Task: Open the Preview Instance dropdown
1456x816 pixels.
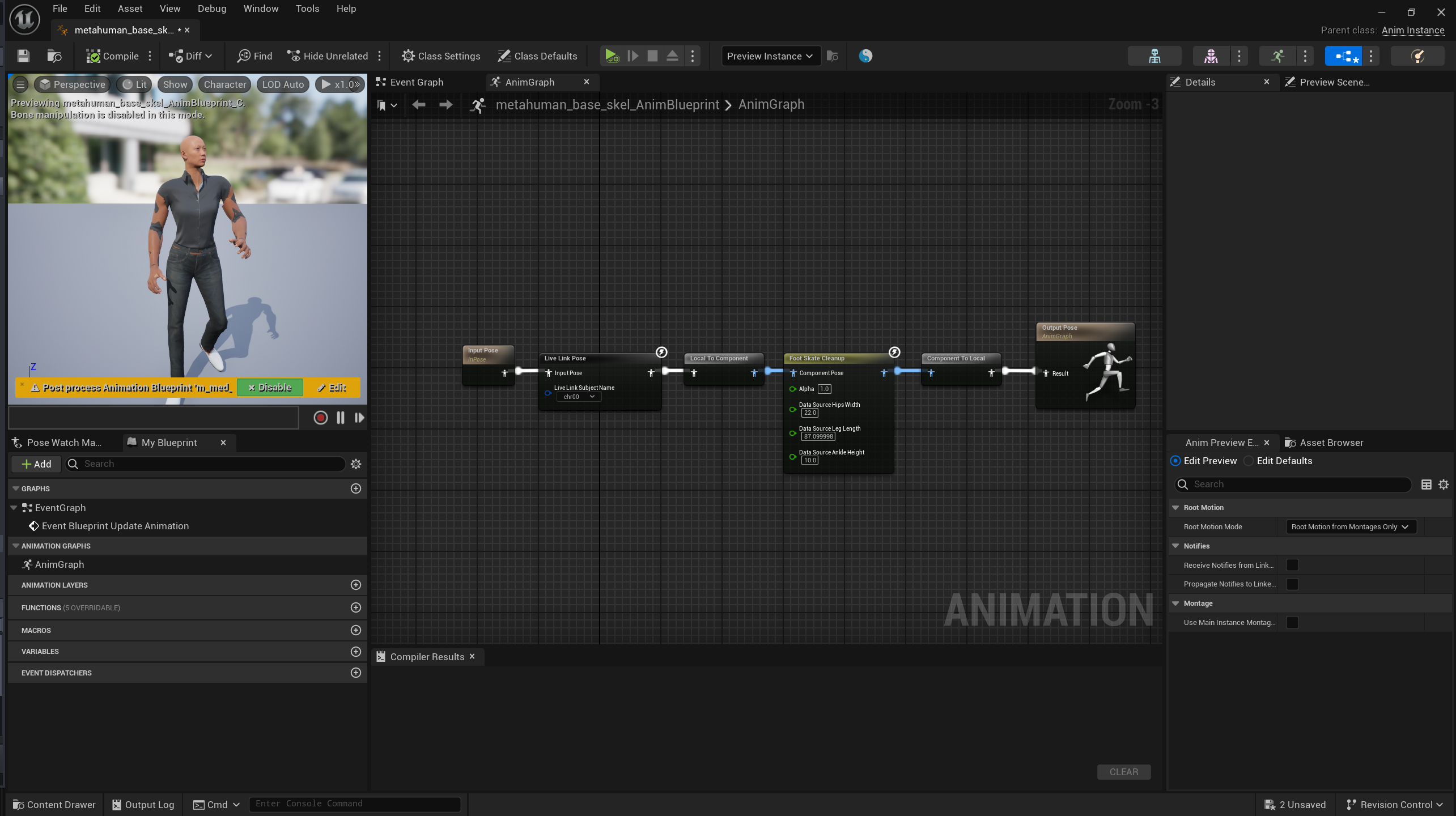Action: pos(770,56)
